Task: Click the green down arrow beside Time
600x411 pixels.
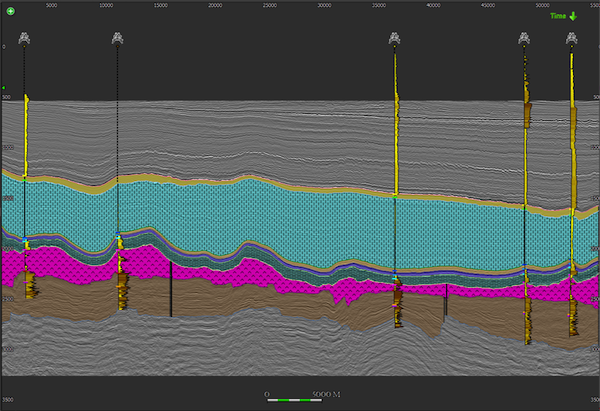Action: (573, 16)
